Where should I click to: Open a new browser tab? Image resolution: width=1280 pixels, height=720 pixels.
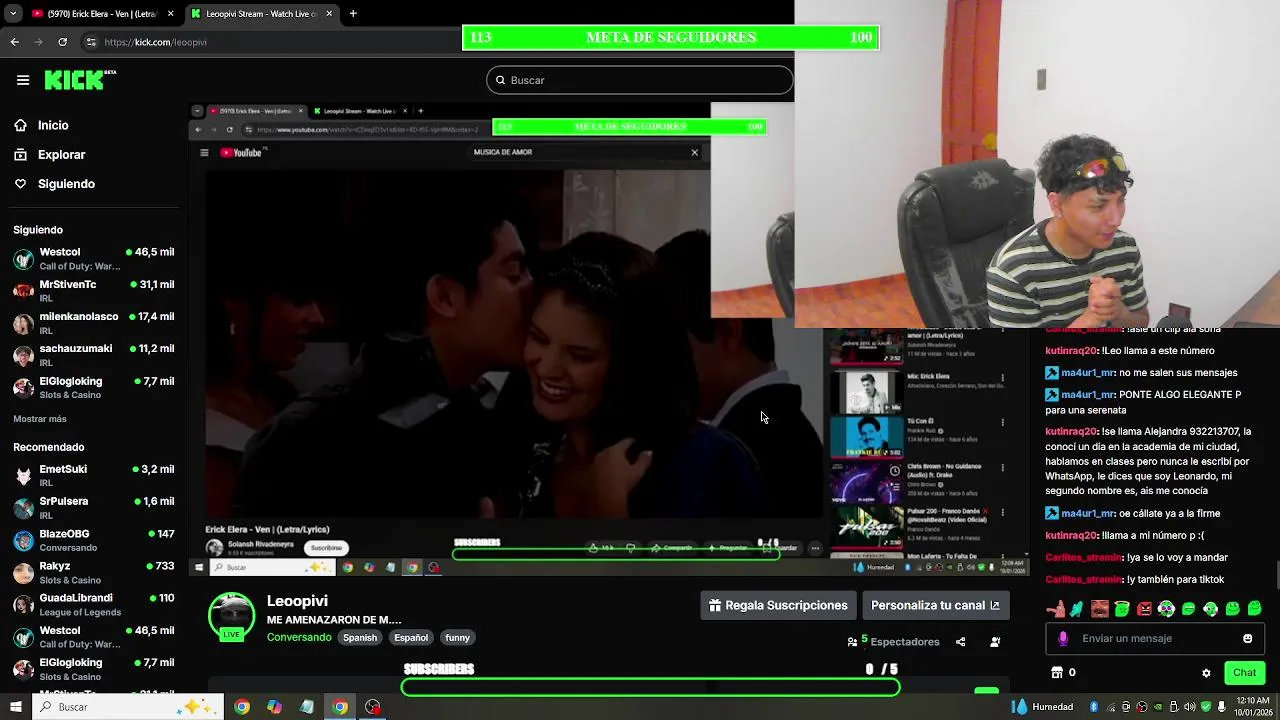tap(353, 14)
